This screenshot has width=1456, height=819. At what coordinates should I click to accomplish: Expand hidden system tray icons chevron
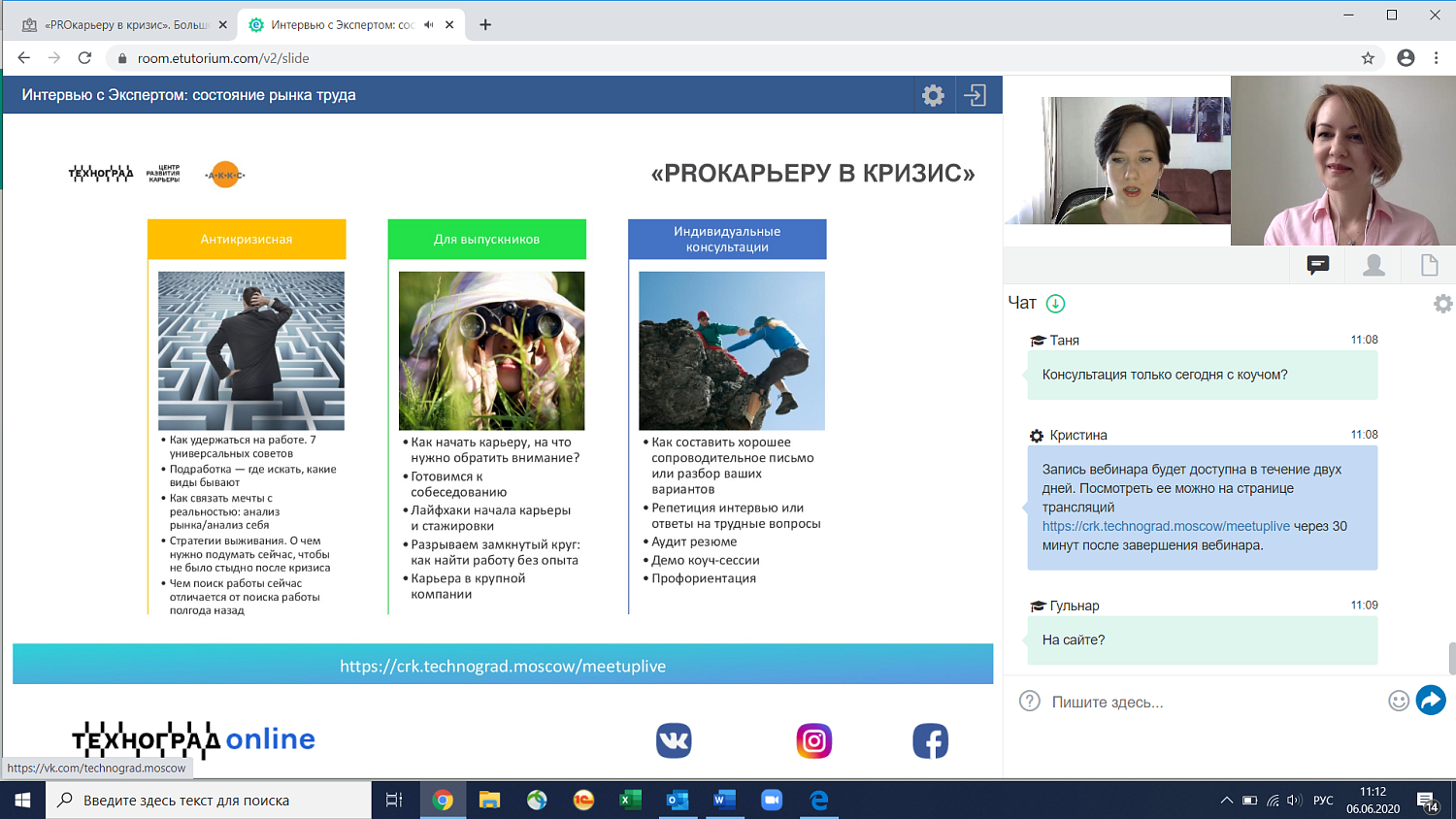coord(1226,801)
